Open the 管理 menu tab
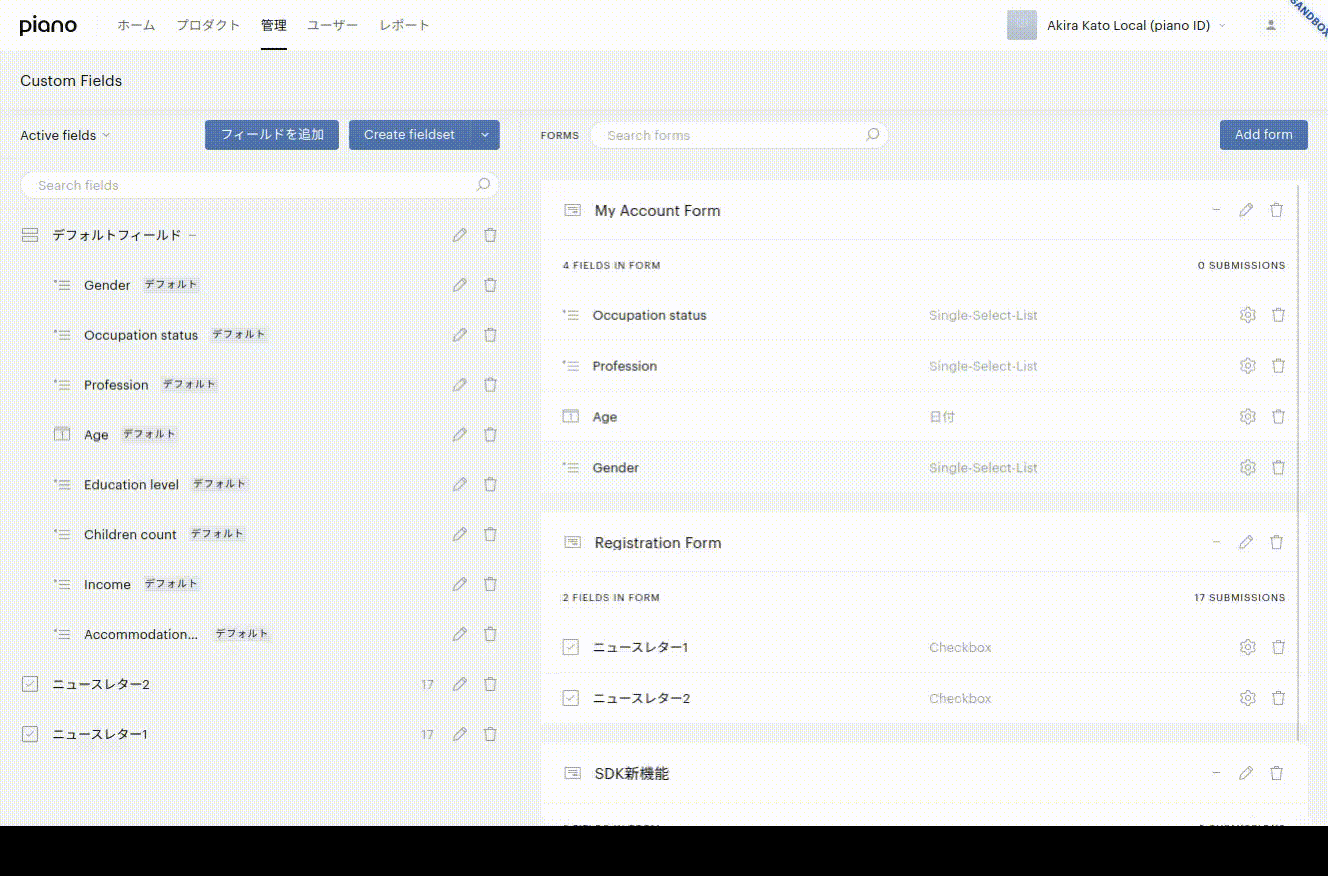Image resolution: width=1328 pixels, height=876 pixels. [x=273, y=26]
